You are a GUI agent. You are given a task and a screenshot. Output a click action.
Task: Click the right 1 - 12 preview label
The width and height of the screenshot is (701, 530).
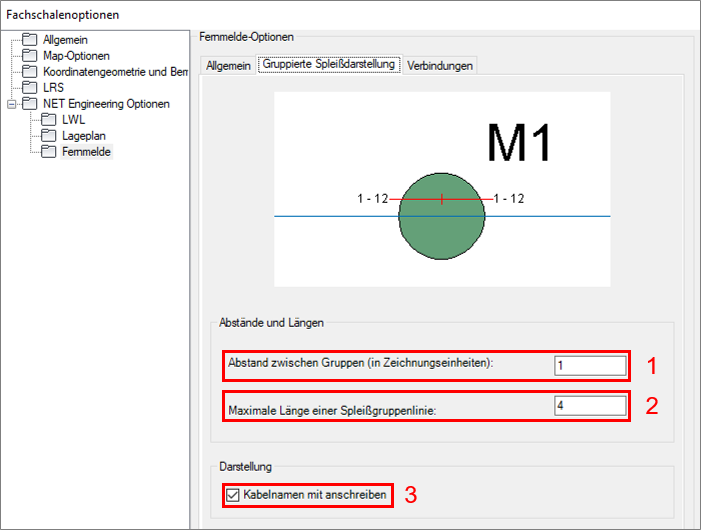[x=508, y=199]
